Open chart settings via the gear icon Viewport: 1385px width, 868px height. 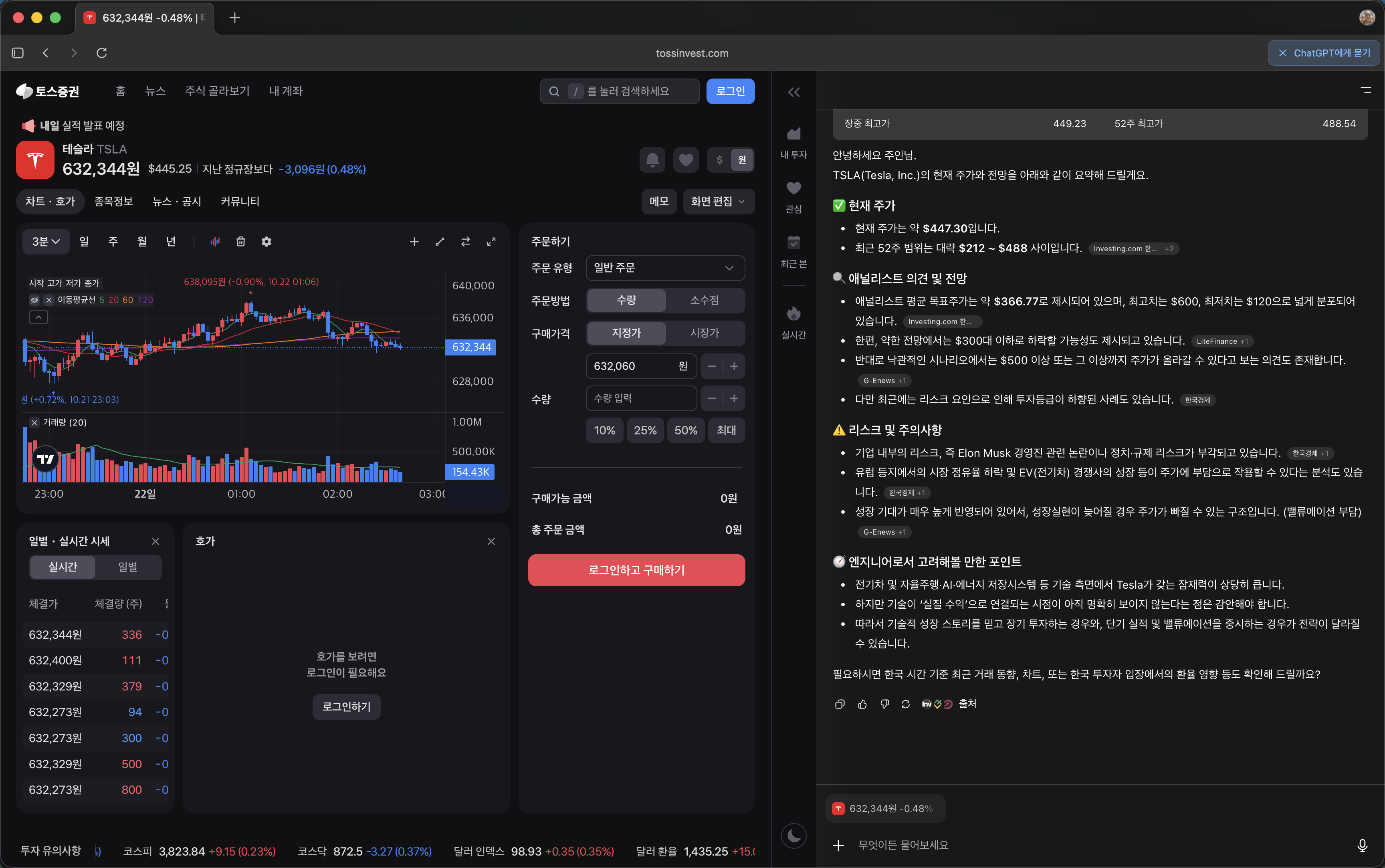coord(267,242)
